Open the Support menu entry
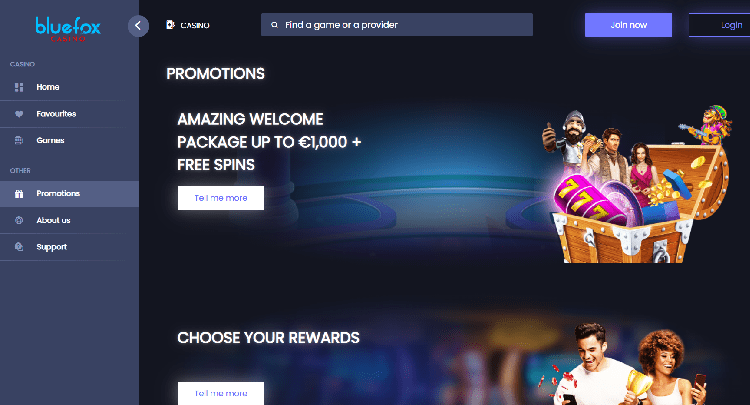 click(69, 247)
